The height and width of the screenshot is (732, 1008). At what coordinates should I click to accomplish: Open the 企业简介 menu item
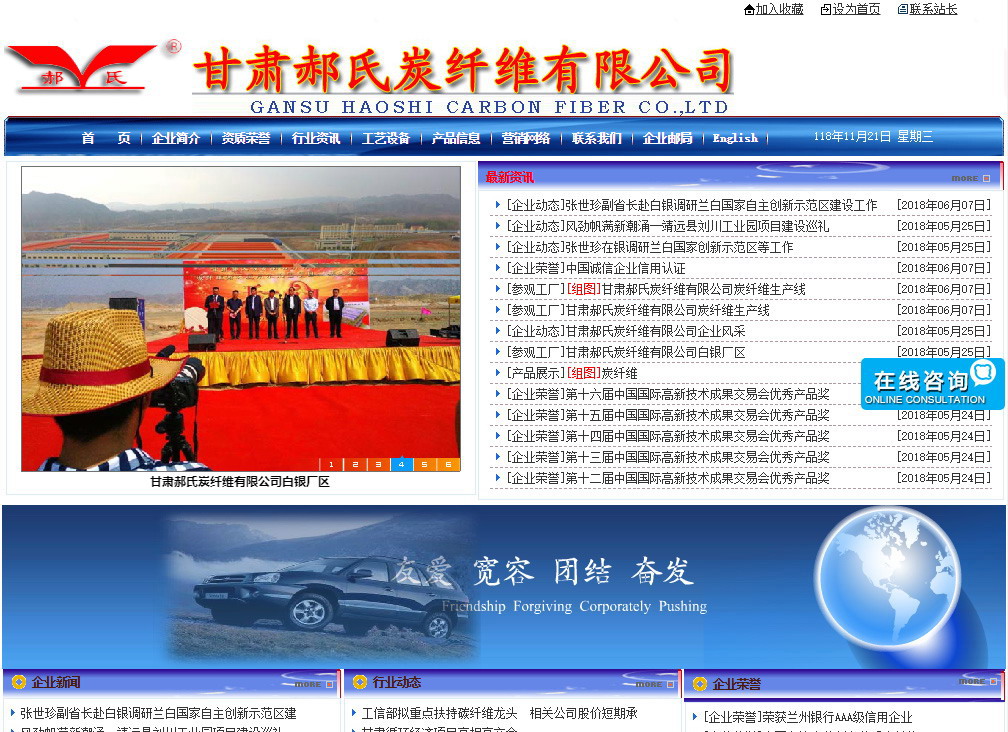(x=176, y=138)
